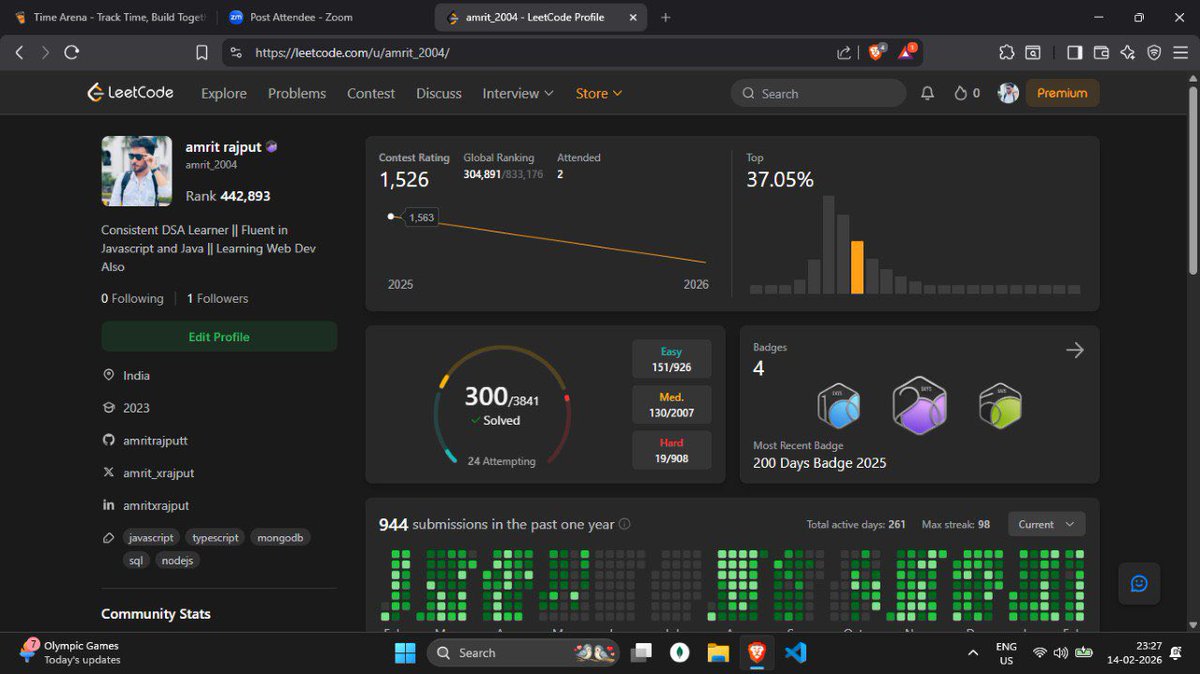Viewport: 1200px width, 674px height.
Task: Open the Brave browser main menu
Action: coord(1182,52)
